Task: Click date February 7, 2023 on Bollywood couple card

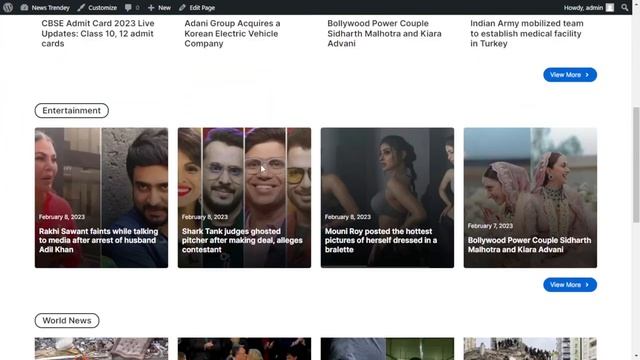Action: coord(490,226)
